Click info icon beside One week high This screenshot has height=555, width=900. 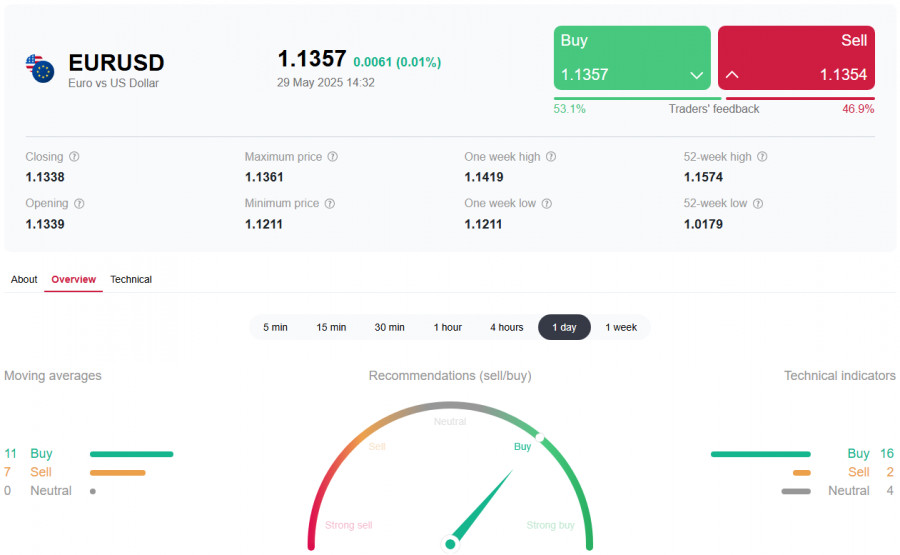tap(550, 156)
